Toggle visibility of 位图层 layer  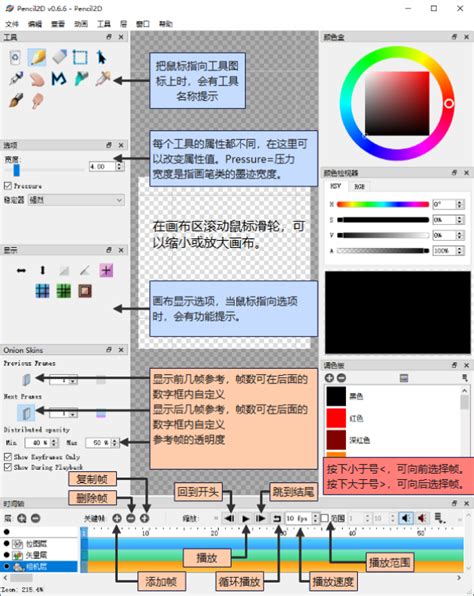pos(6,544)
